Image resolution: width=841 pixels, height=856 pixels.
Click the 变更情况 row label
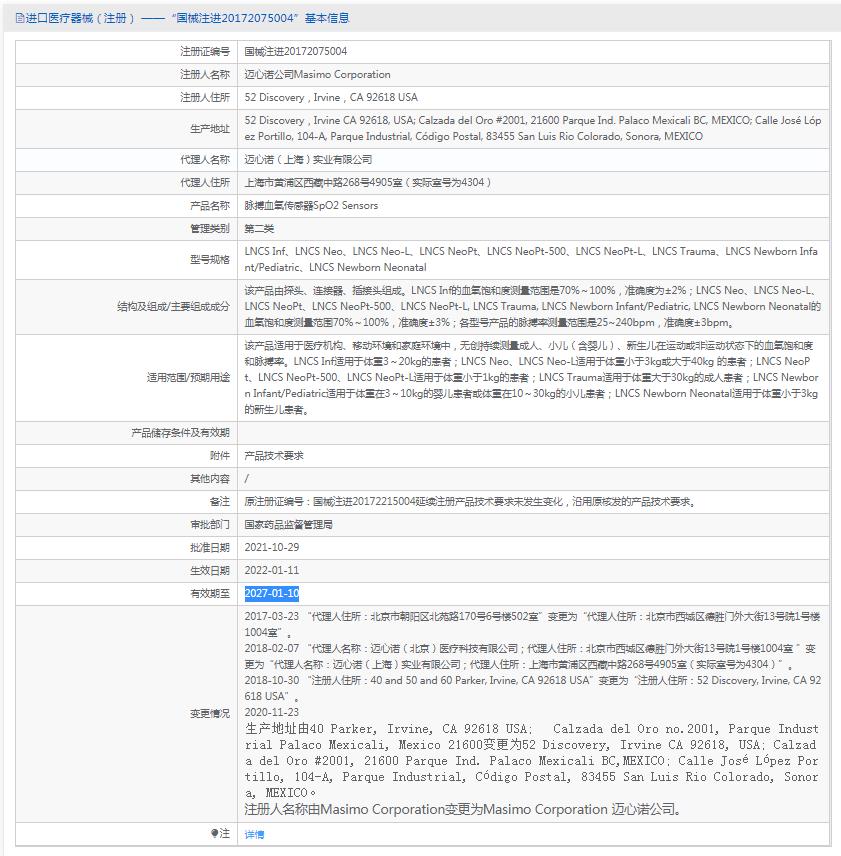tap(210, 714)
